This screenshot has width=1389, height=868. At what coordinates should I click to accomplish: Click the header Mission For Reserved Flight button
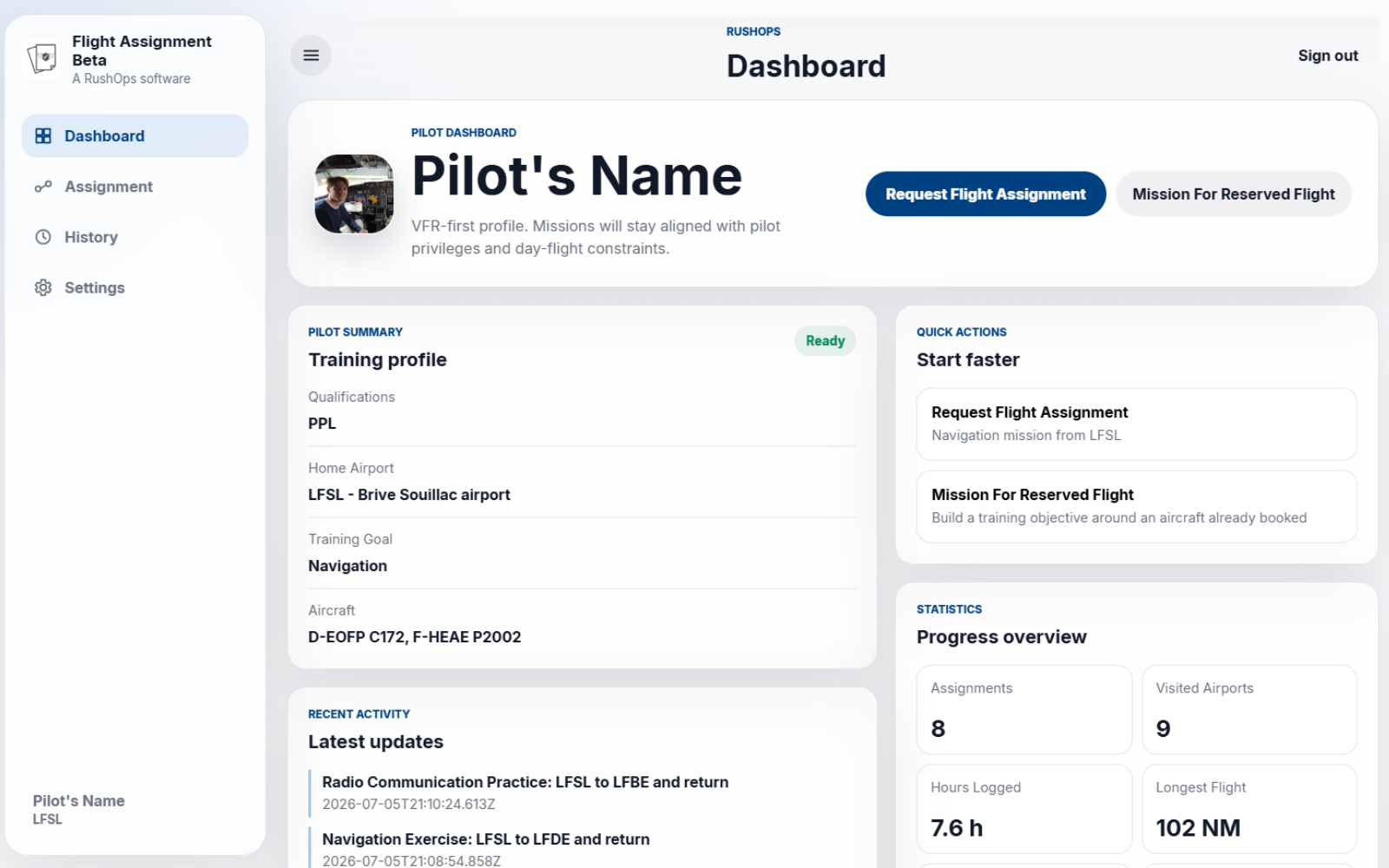tap(1233, 194)
